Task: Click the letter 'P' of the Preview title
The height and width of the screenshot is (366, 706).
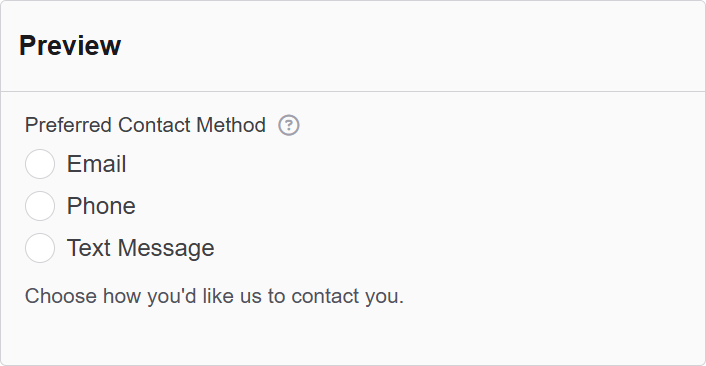Action: pos(27,45)
